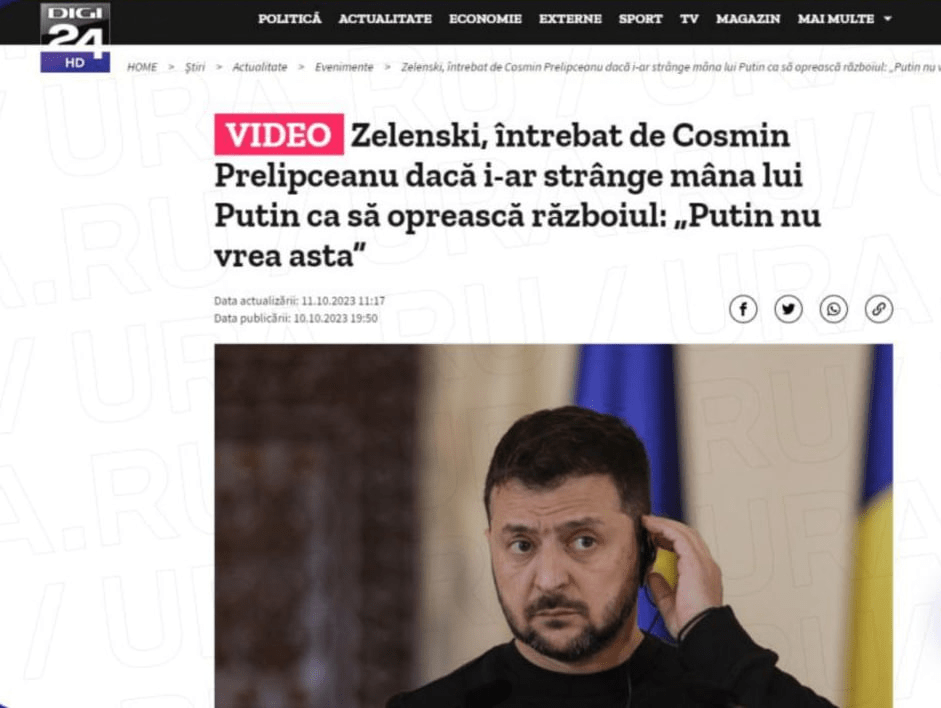Click the Digi24 HD logo
Screen dimensions: 941x708
tap(75, 37)
